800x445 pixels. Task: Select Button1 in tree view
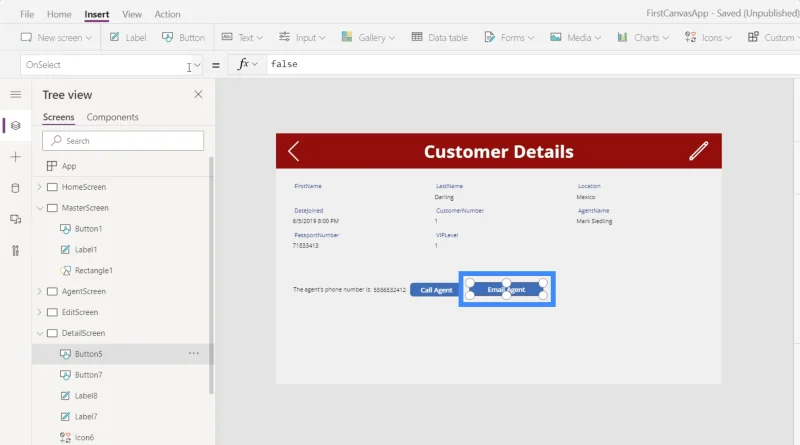point(88,229)
